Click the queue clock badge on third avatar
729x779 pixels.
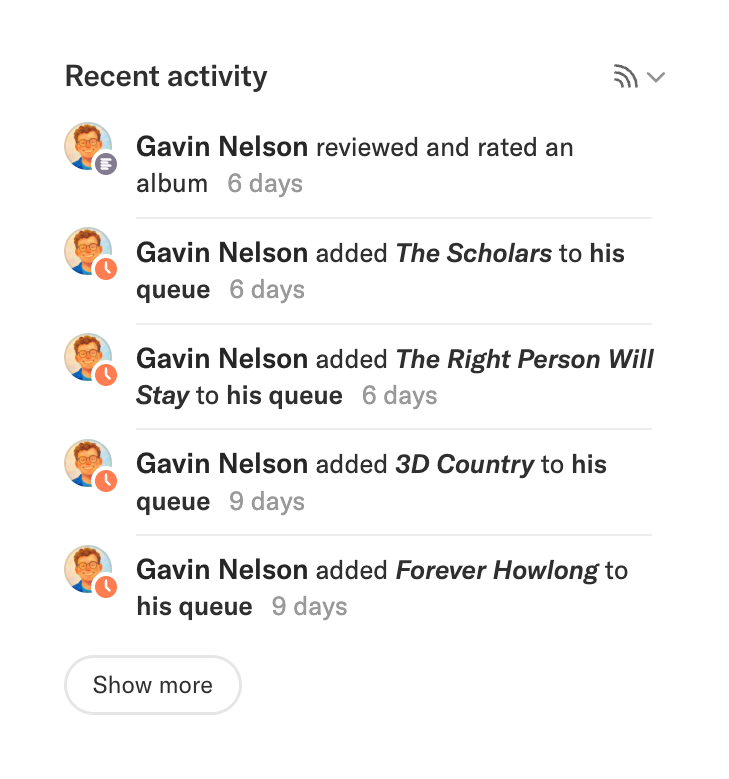point(106,375)
